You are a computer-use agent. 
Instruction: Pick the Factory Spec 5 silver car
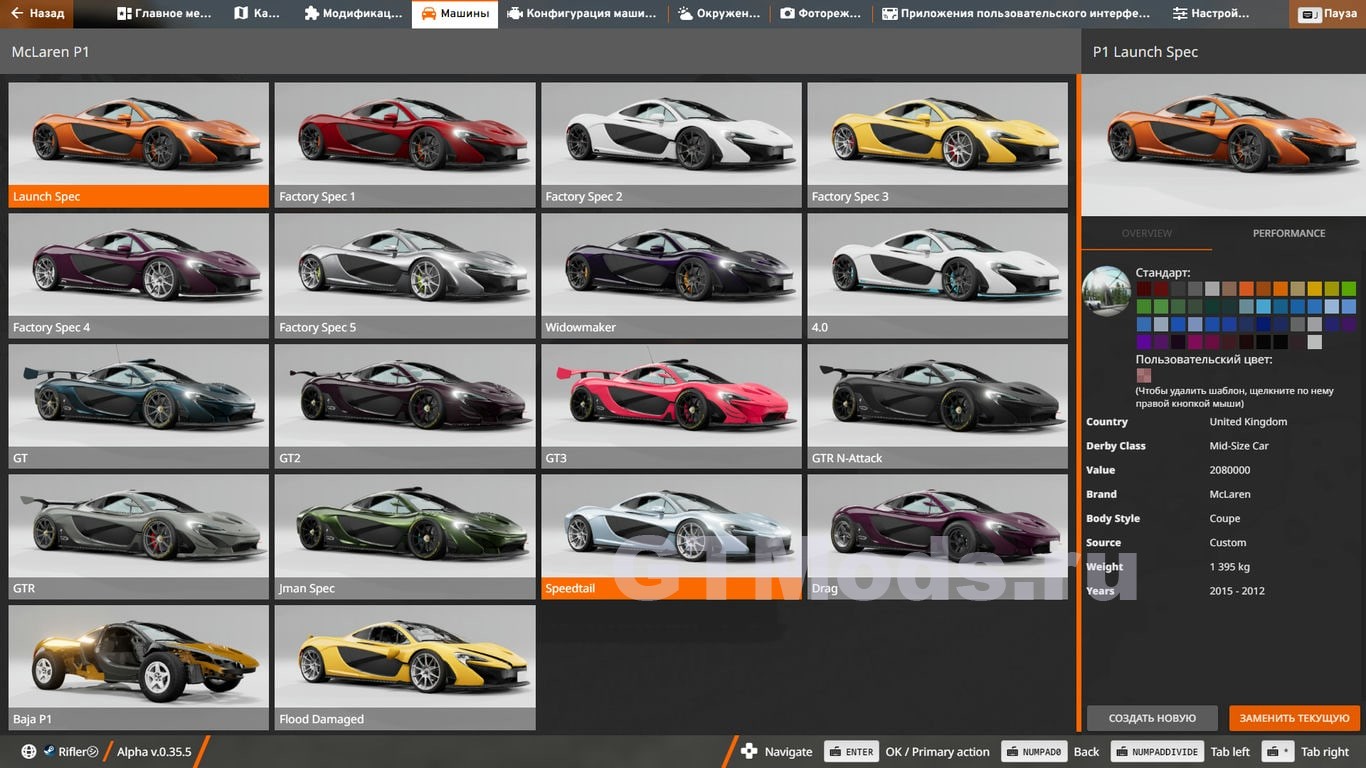pos(405,275)
